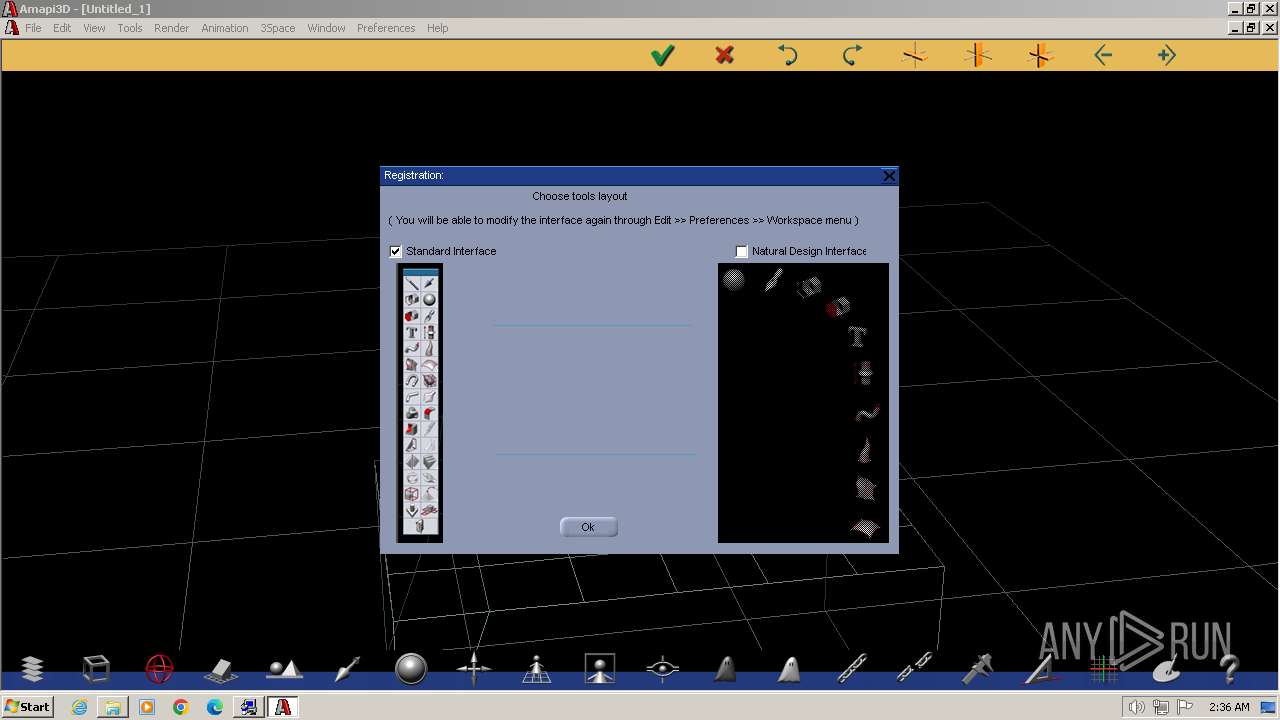
Task: Click the redo arrow icon
Action: pos(852,56)
